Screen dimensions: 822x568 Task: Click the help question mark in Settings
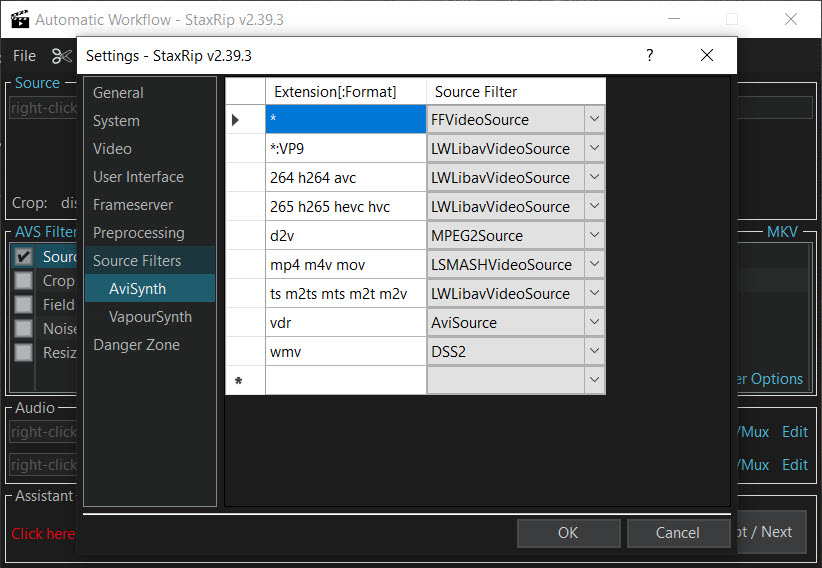coord(650,55)
